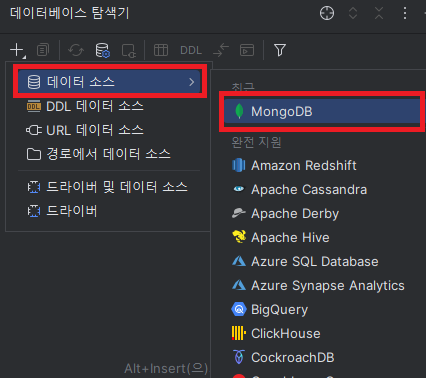Screen dimensions: 426x378
Task: Click the Apache Cassandra eye icon
Action: tap(239, 189)
